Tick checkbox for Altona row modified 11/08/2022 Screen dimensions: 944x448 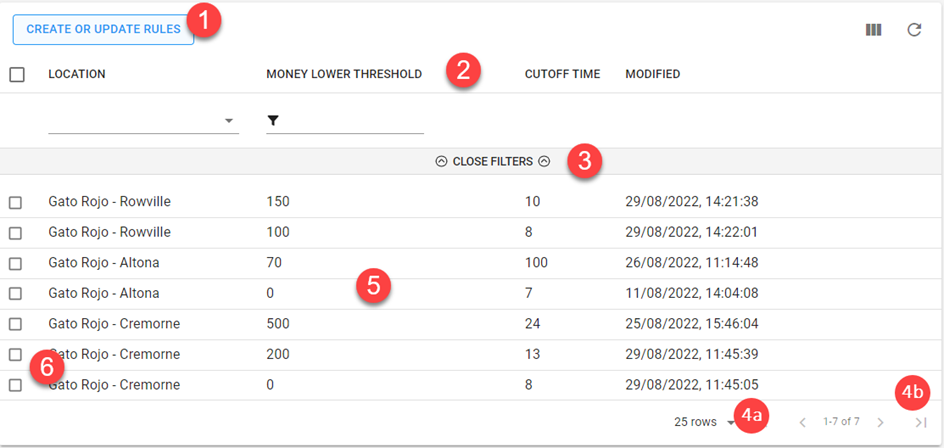click(x=16, y=294)
